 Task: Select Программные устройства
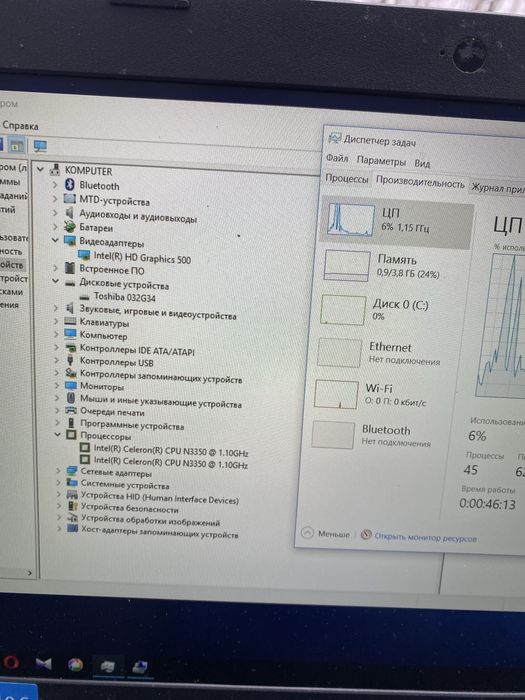[x=132, y=425]
